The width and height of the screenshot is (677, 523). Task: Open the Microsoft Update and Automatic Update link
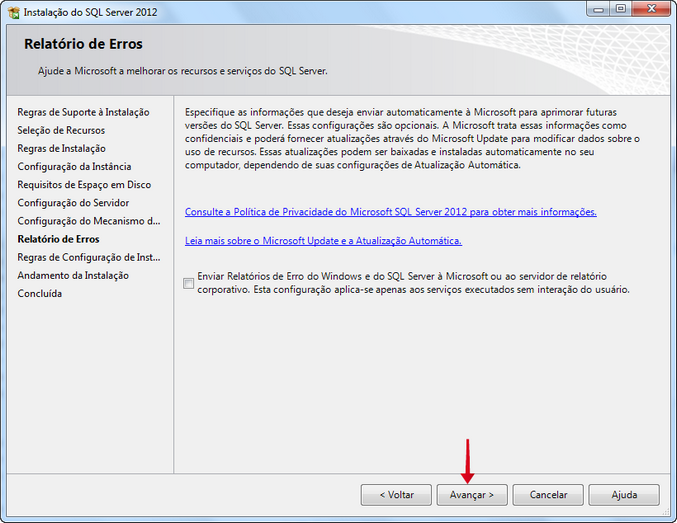[x=323, y=241]
